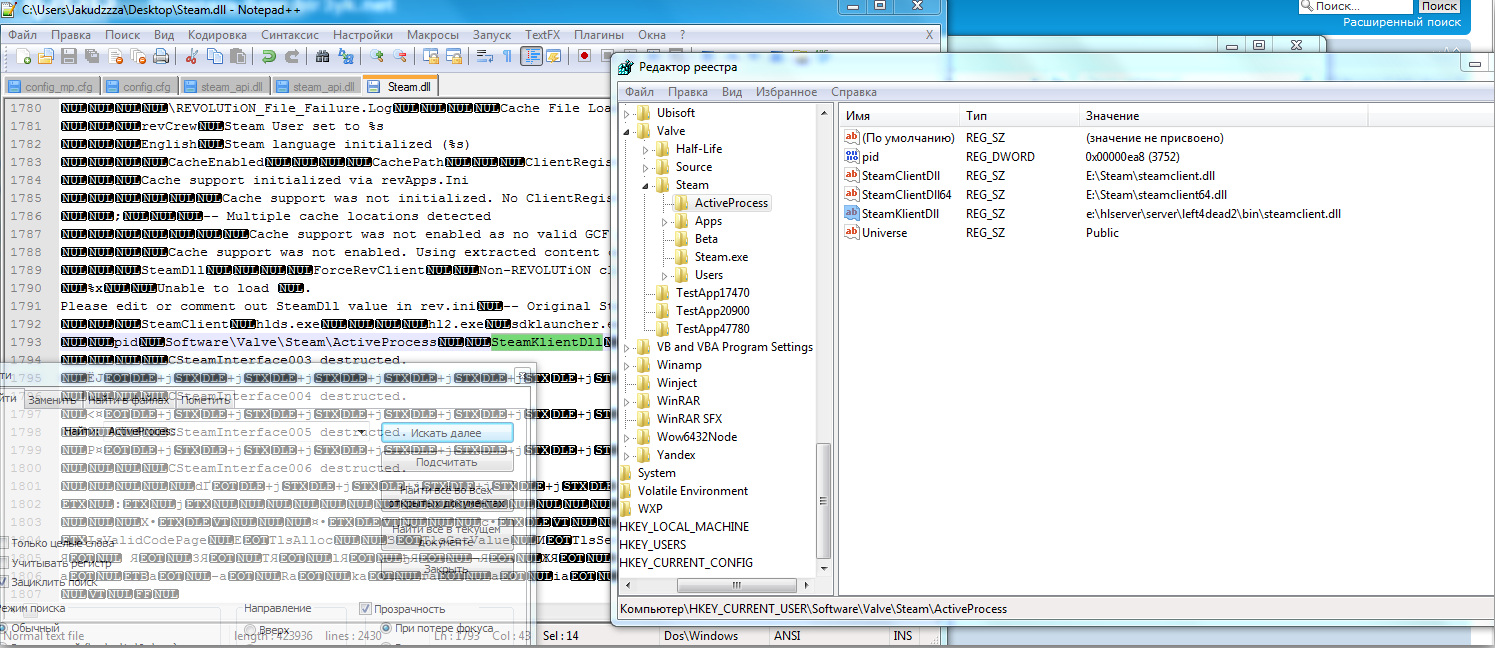
Task: Click the Save All toolbar icon
Action: (92, 56)
